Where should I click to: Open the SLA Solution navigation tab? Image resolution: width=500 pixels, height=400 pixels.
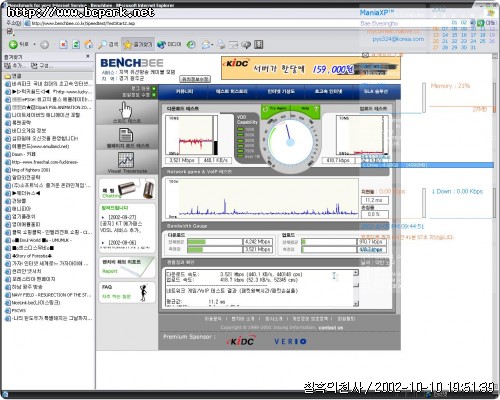(376, 91)
